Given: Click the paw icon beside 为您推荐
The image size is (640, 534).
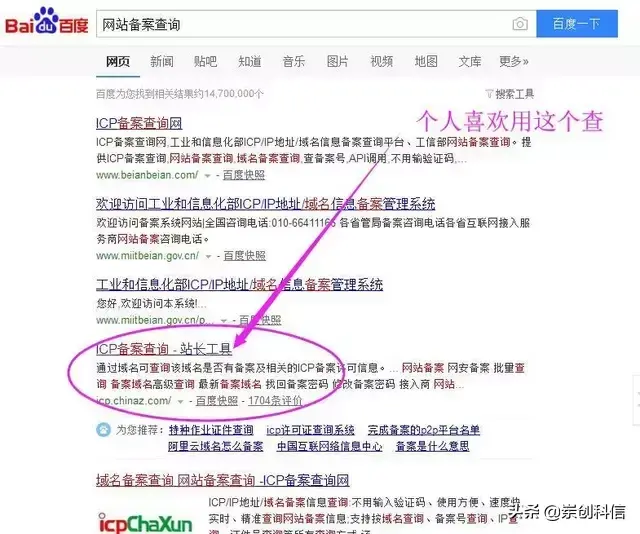Looking at the screenshot, I should [103, 430].
